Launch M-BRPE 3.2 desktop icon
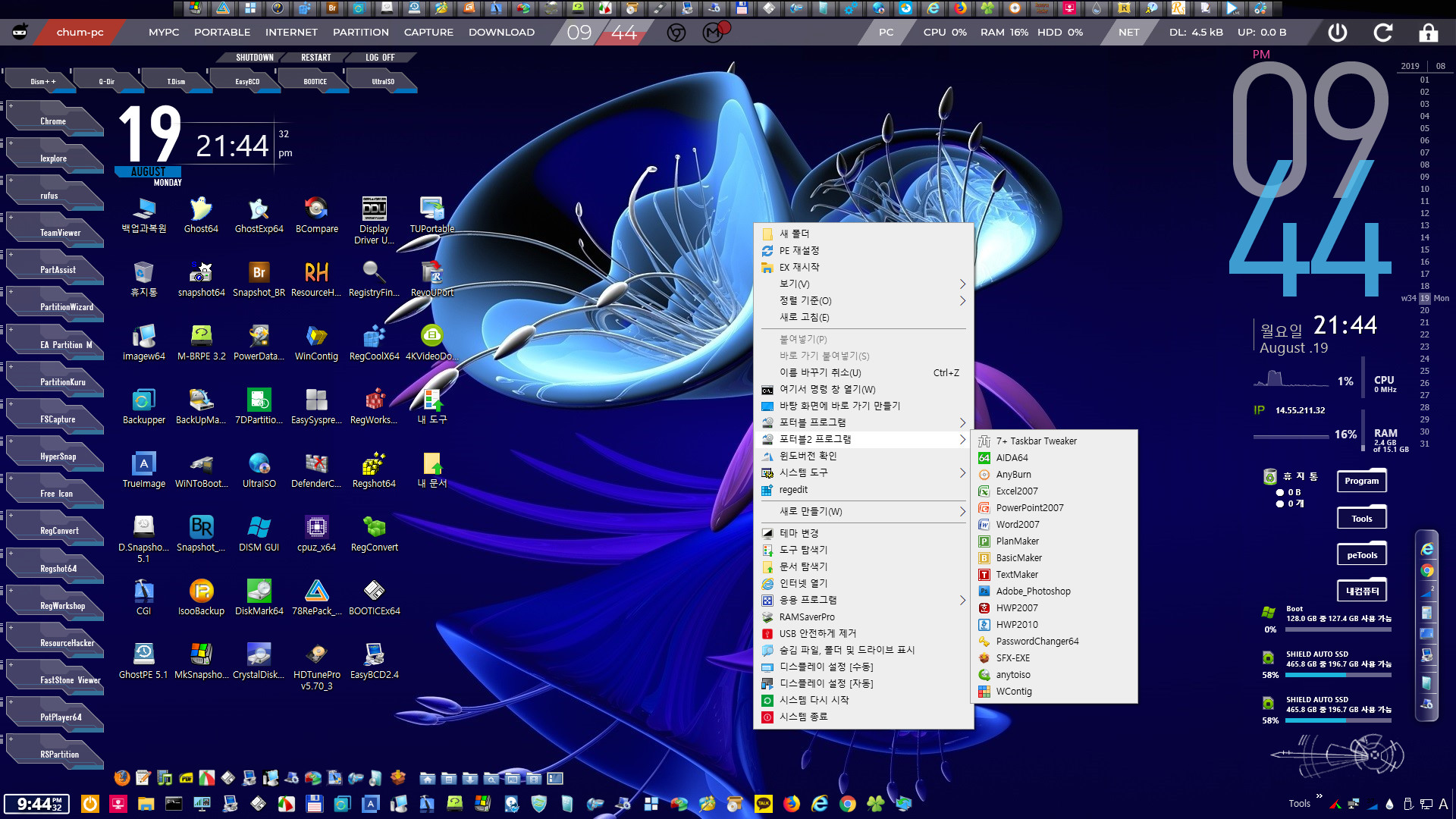Screen dimensions: 1456x819 201,342
